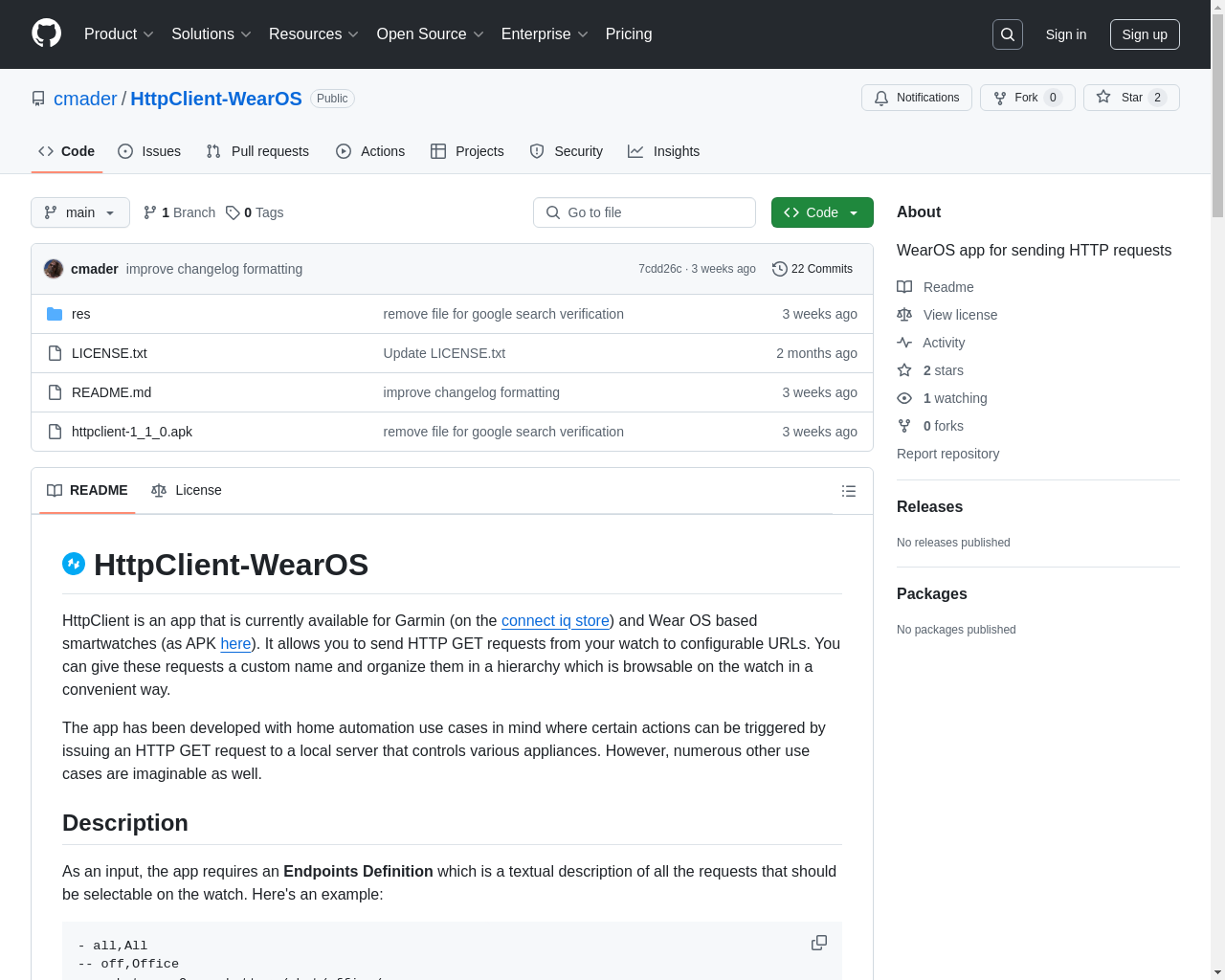Follow the APK 'here' link
This screenshot has height=980, width=1225.
pos(235,643)
